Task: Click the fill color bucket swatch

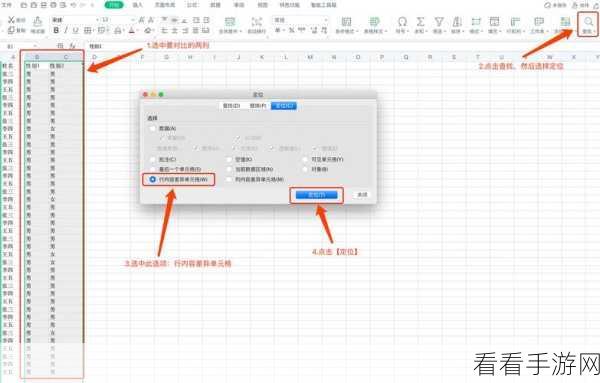Action: (117, 30)
